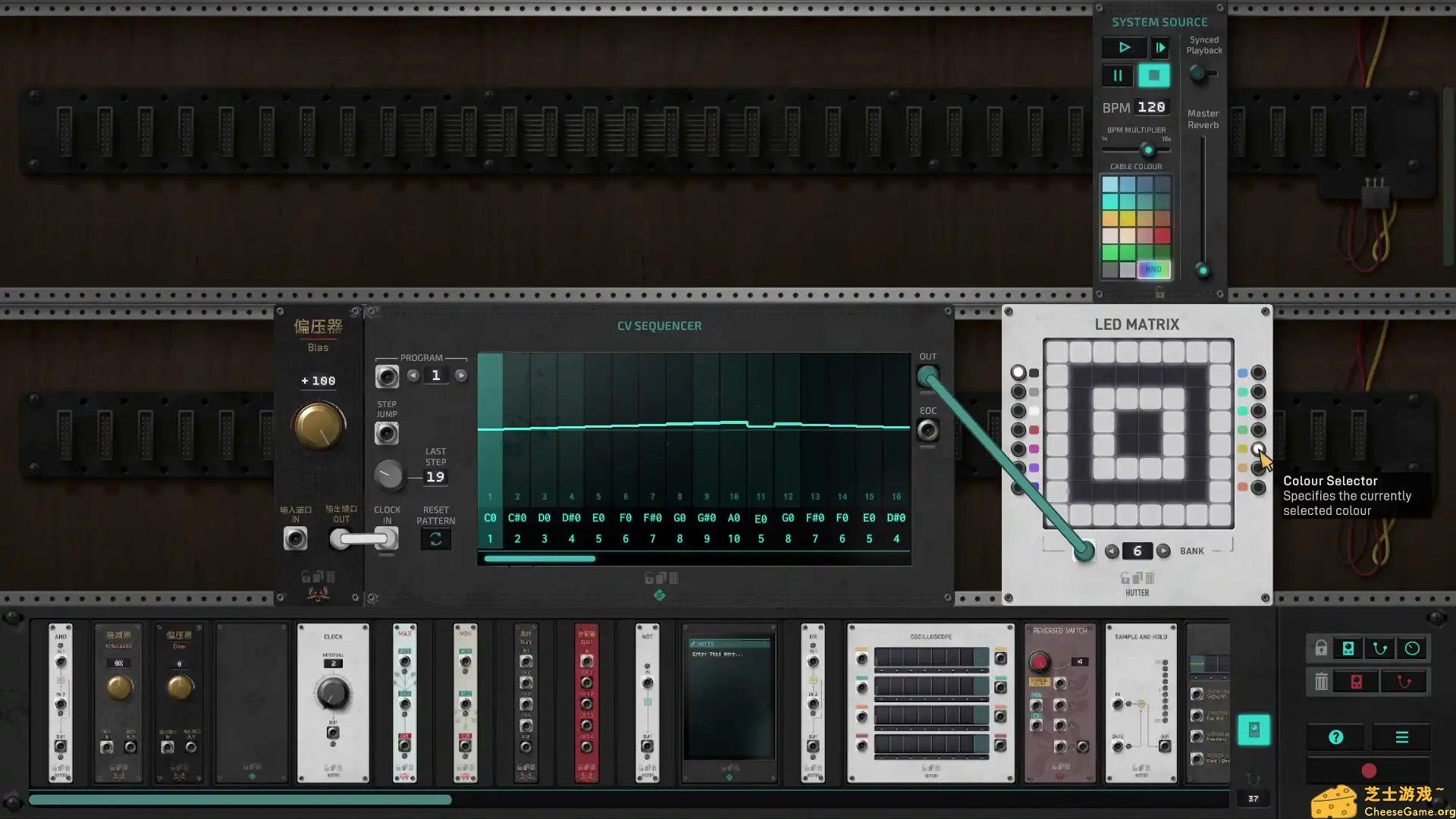The height and width of the screenshot is (819, 1456).
Task: Select the knob lock icon
Action: [x=1410, y=648]
